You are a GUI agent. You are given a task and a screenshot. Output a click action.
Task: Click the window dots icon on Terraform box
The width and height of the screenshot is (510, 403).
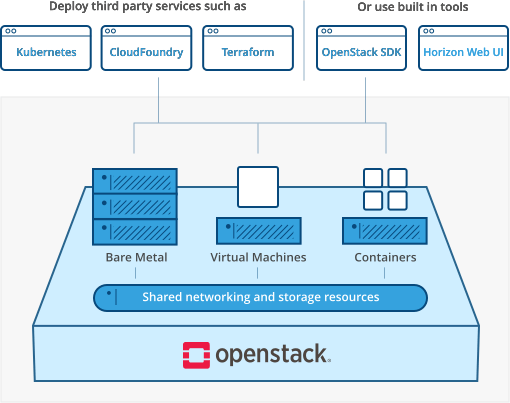point(213,31)
